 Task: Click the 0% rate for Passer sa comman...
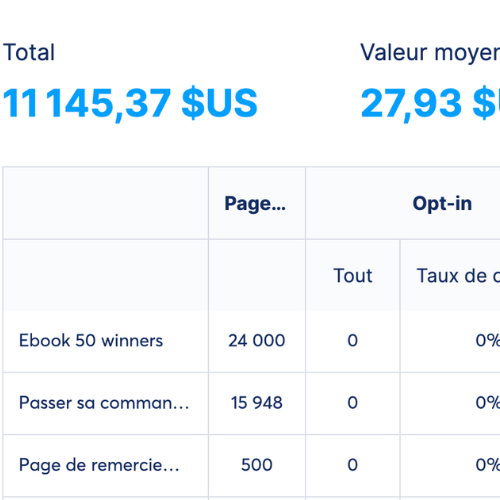(488, 403)
